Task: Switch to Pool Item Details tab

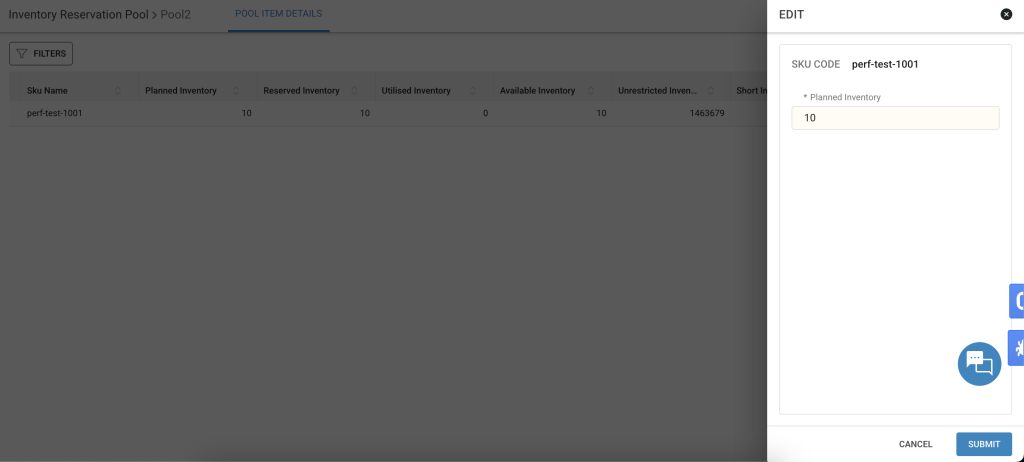Action: tap(278, 14)
